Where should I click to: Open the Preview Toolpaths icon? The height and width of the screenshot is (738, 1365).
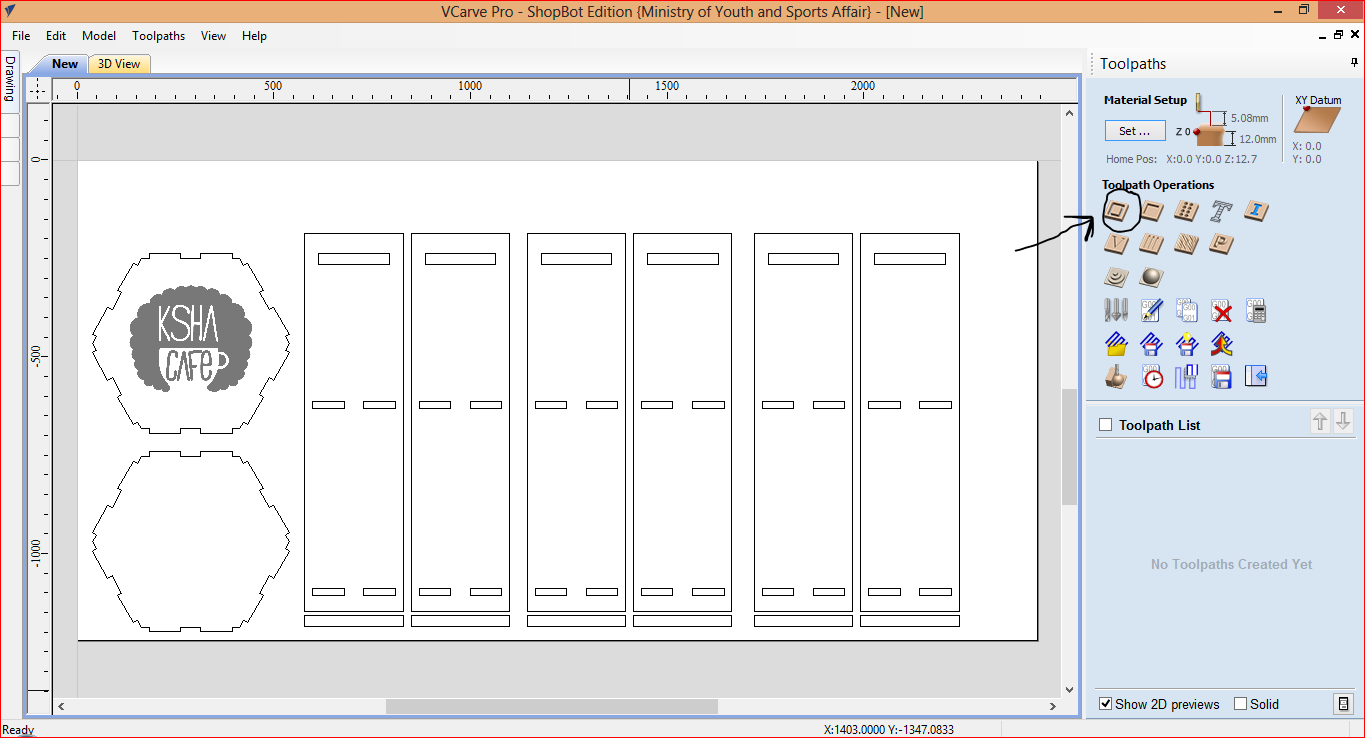click(1117, 377)
